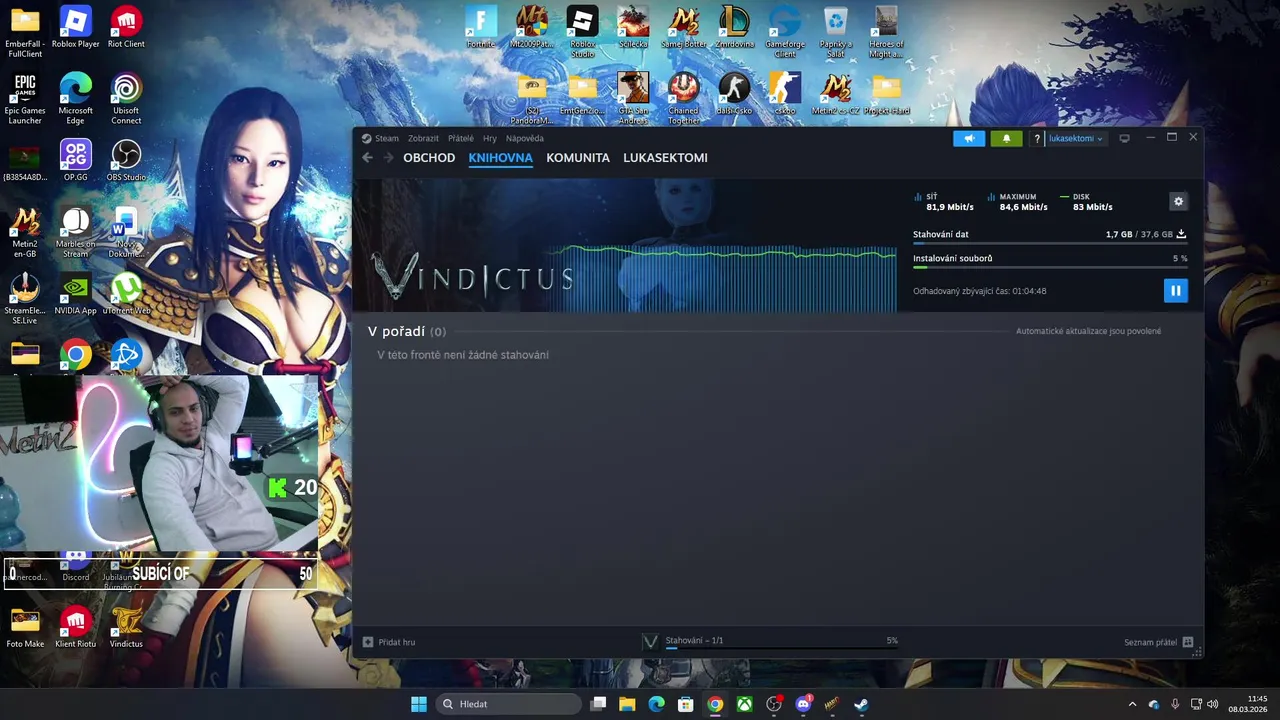Open the KNIHOVNA library tab
Viewport: 1280px width, 720px height.
click(x=500, y=158)
